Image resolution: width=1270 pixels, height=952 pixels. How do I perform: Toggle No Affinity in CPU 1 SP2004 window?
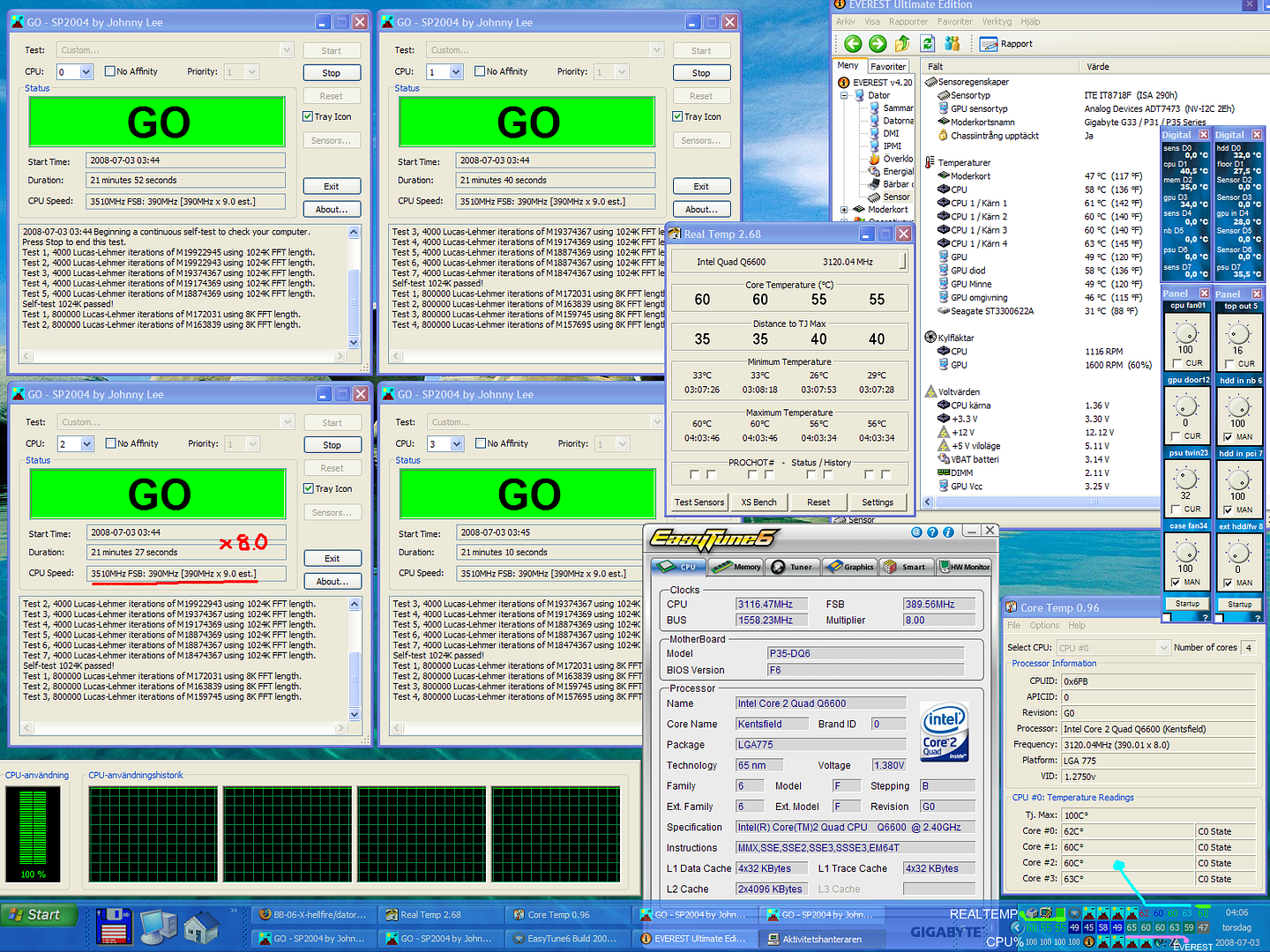[480, 71]
